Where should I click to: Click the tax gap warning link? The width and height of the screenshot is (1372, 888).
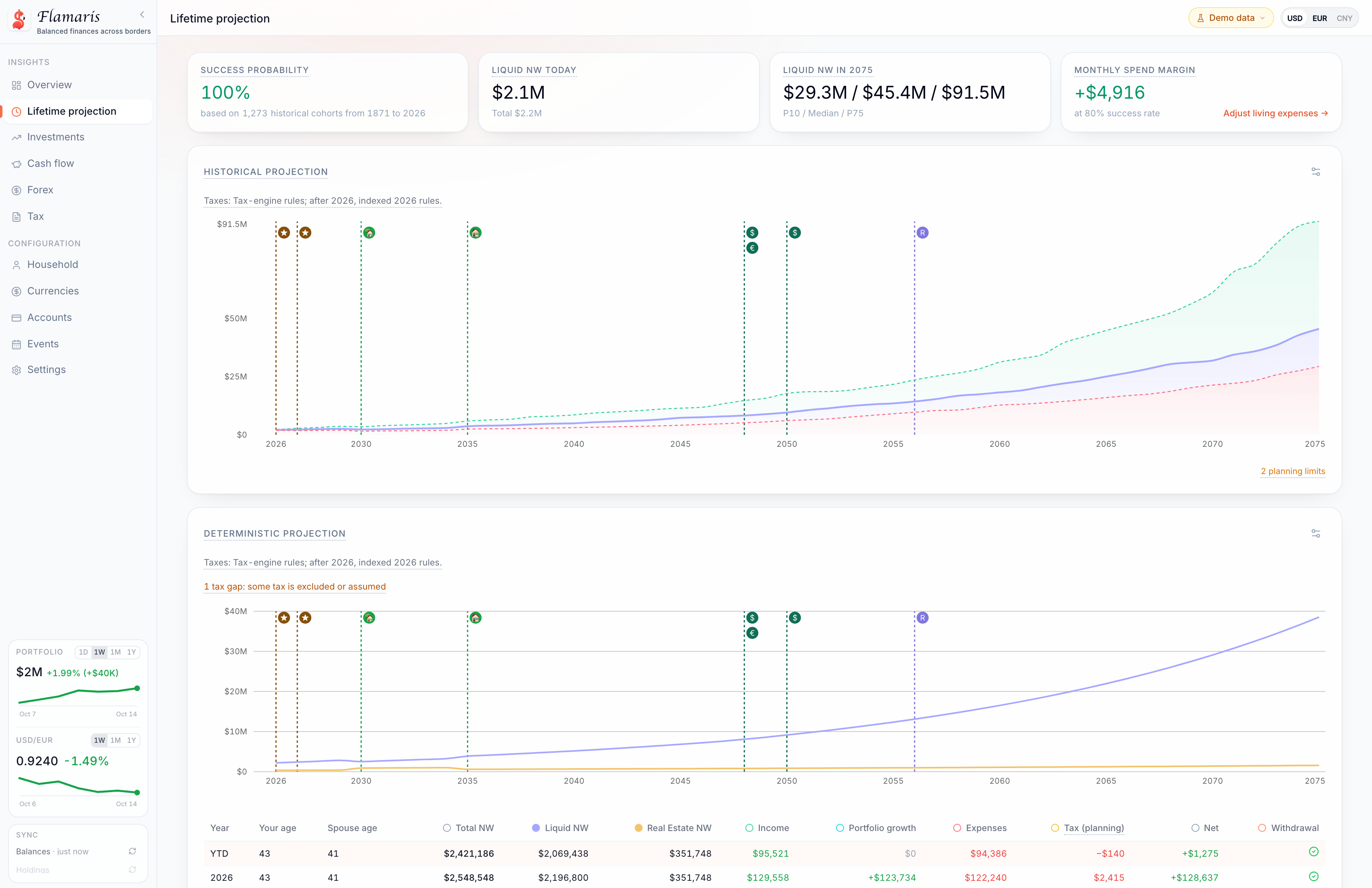click(x=294, y=587)
